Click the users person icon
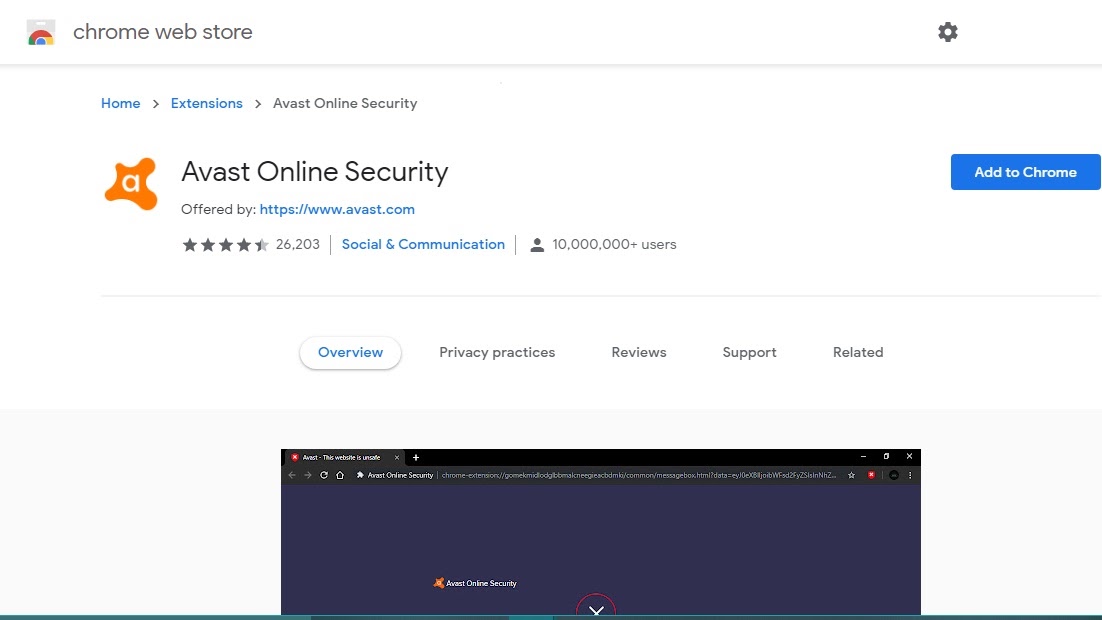This screenshot has height=620, width=1102. 537,245
